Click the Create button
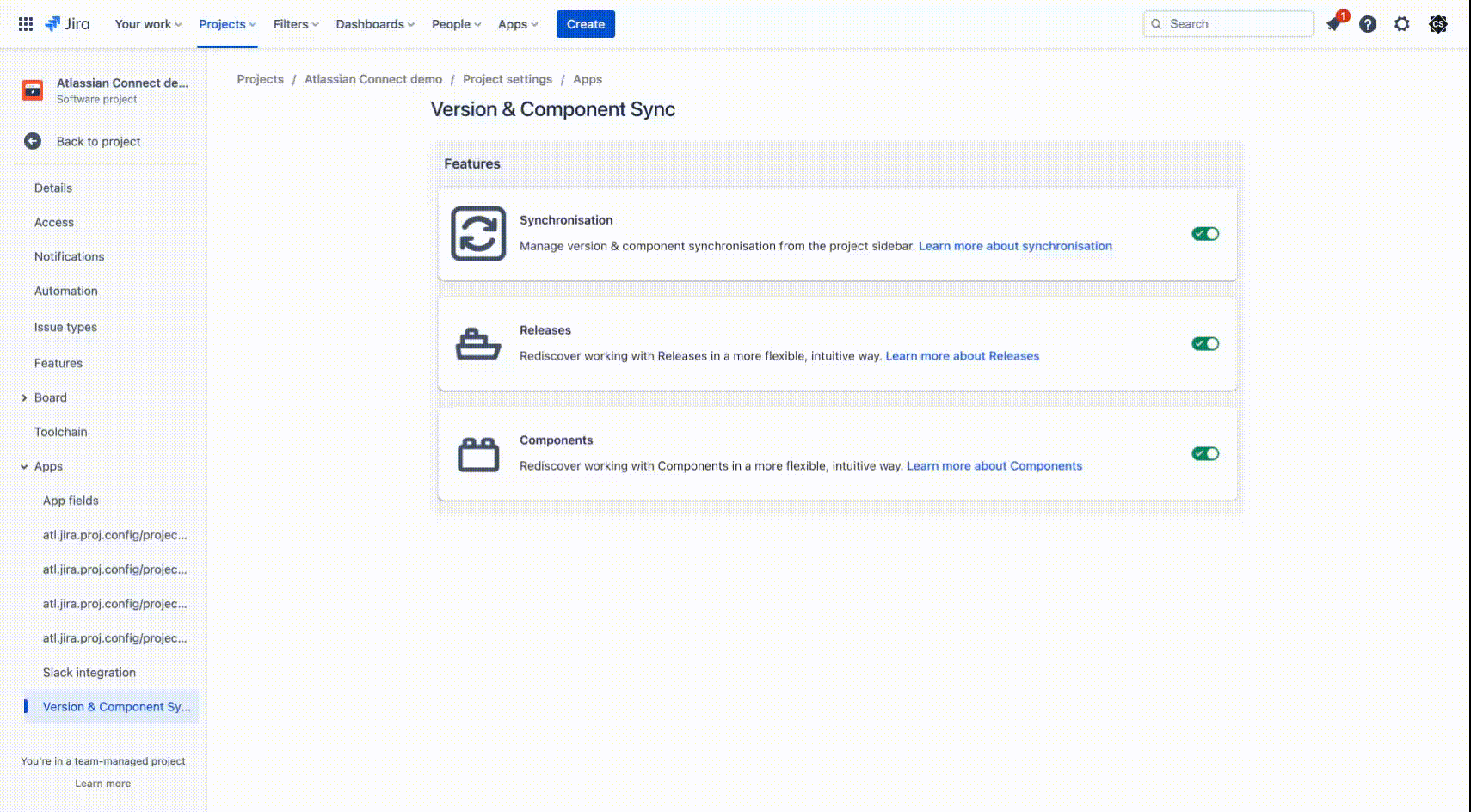Screen dimensions: 1471x812 pos(586,24)
